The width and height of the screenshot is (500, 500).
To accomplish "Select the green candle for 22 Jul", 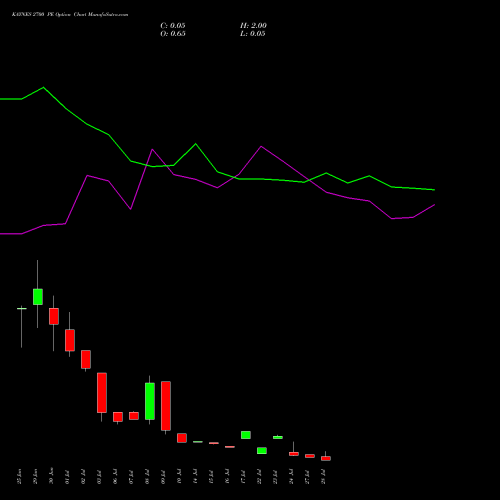I will [262, 451].
